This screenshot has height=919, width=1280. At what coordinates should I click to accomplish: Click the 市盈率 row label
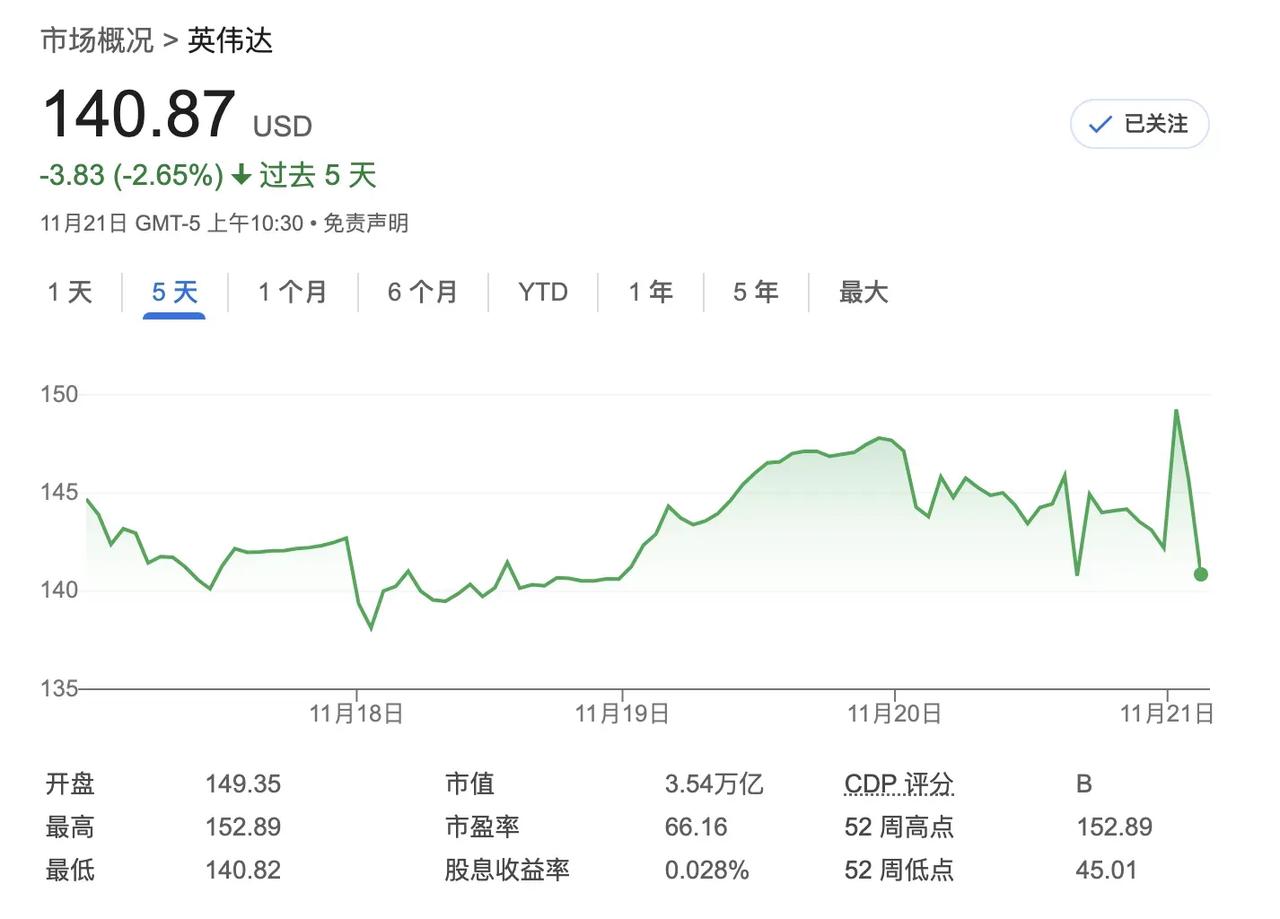[482, 828]
